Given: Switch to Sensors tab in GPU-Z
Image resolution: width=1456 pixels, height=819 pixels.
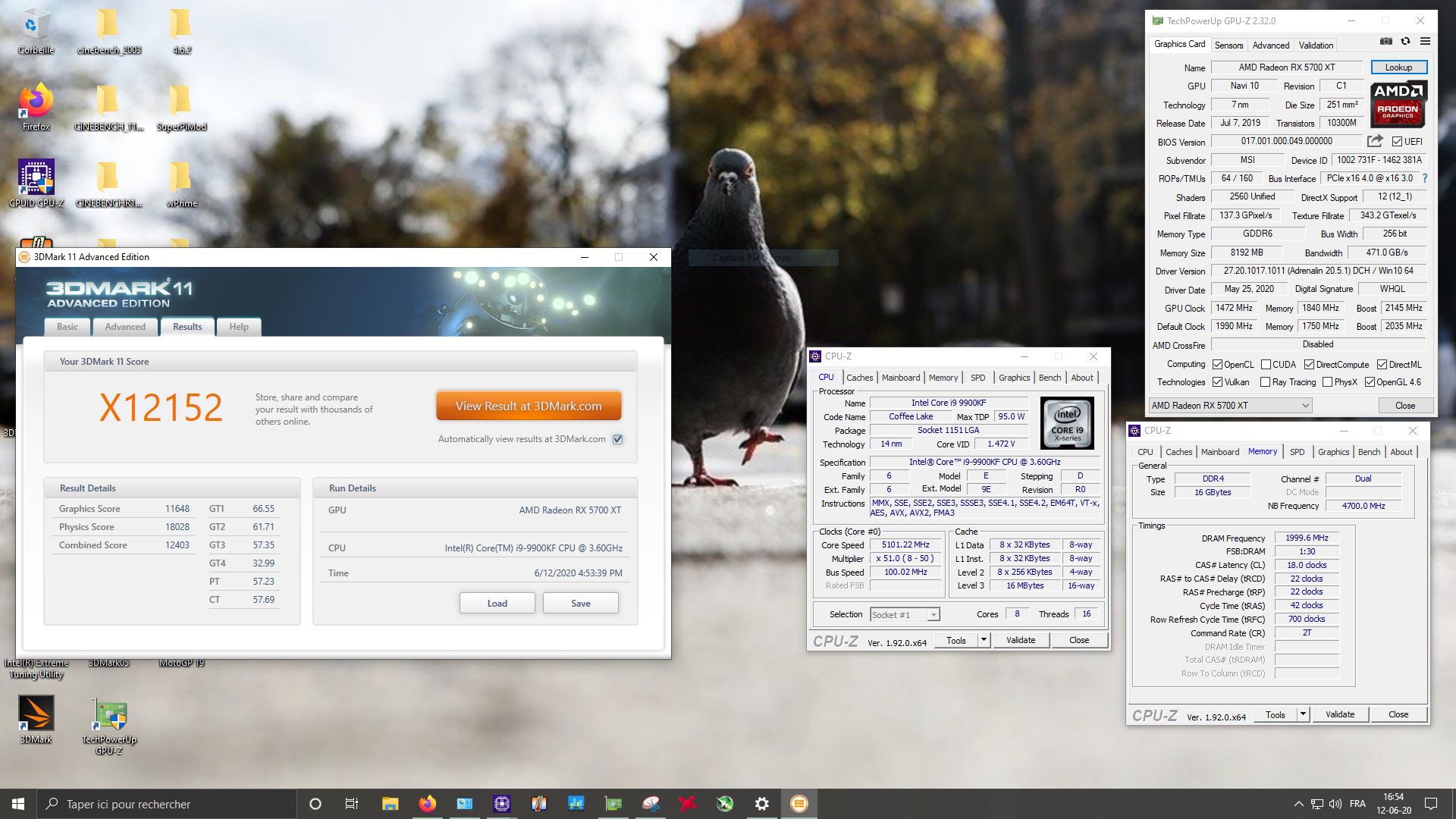Looking at the screenshot, I should (x=1228, y=45).
